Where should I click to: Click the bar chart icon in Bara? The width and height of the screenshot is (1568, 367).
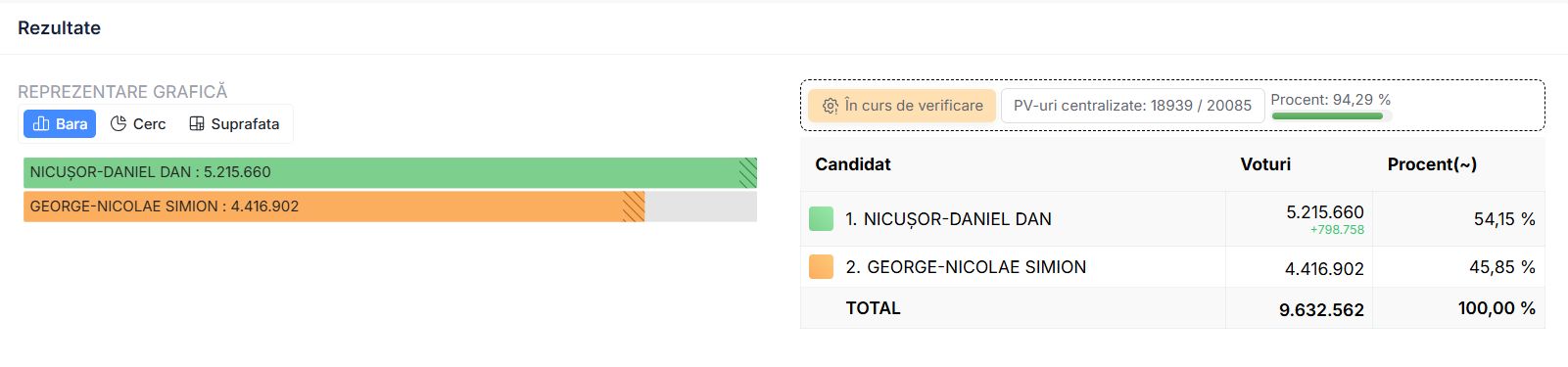tap(41, 123)
